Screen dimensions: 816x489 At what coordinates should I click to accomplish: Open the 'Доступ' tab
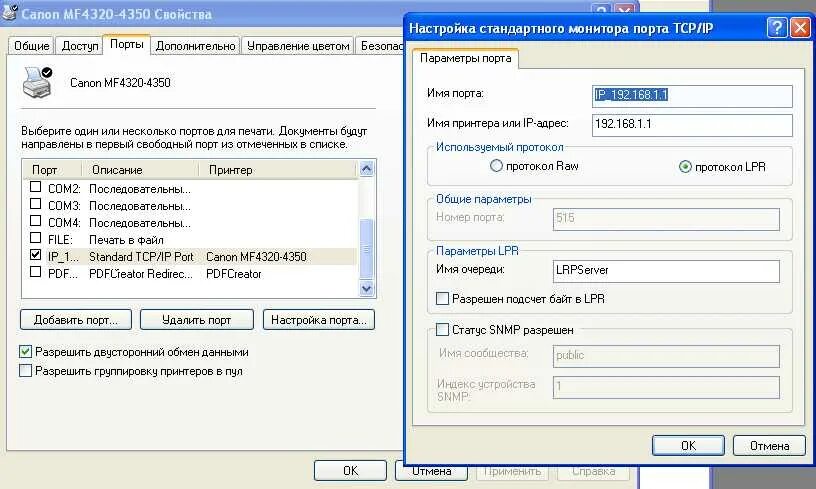point(80,46)
